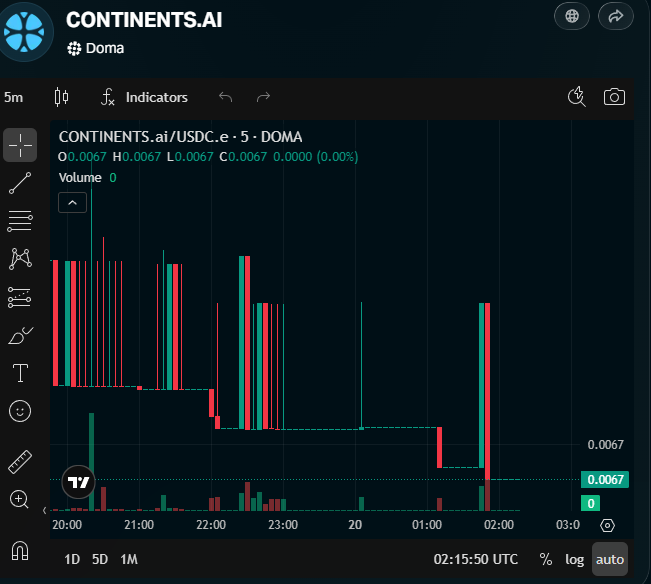Click the redo arrow

click(x=263, y=97)
